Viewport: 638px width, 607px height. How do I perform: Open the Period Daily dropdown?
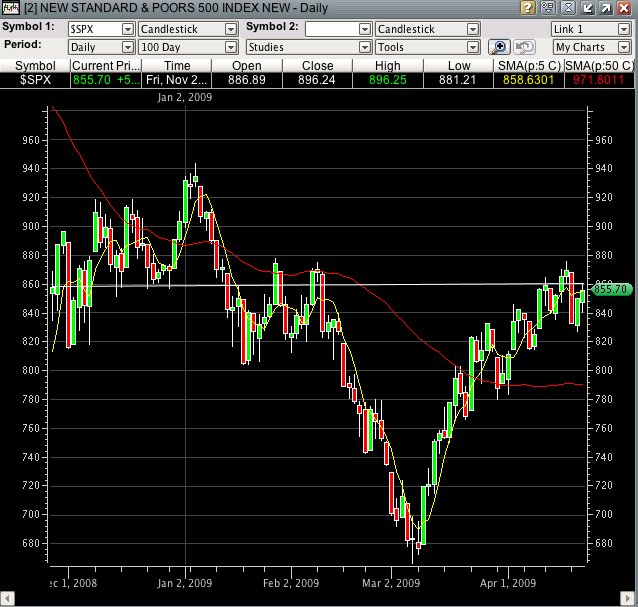[127, 47]
